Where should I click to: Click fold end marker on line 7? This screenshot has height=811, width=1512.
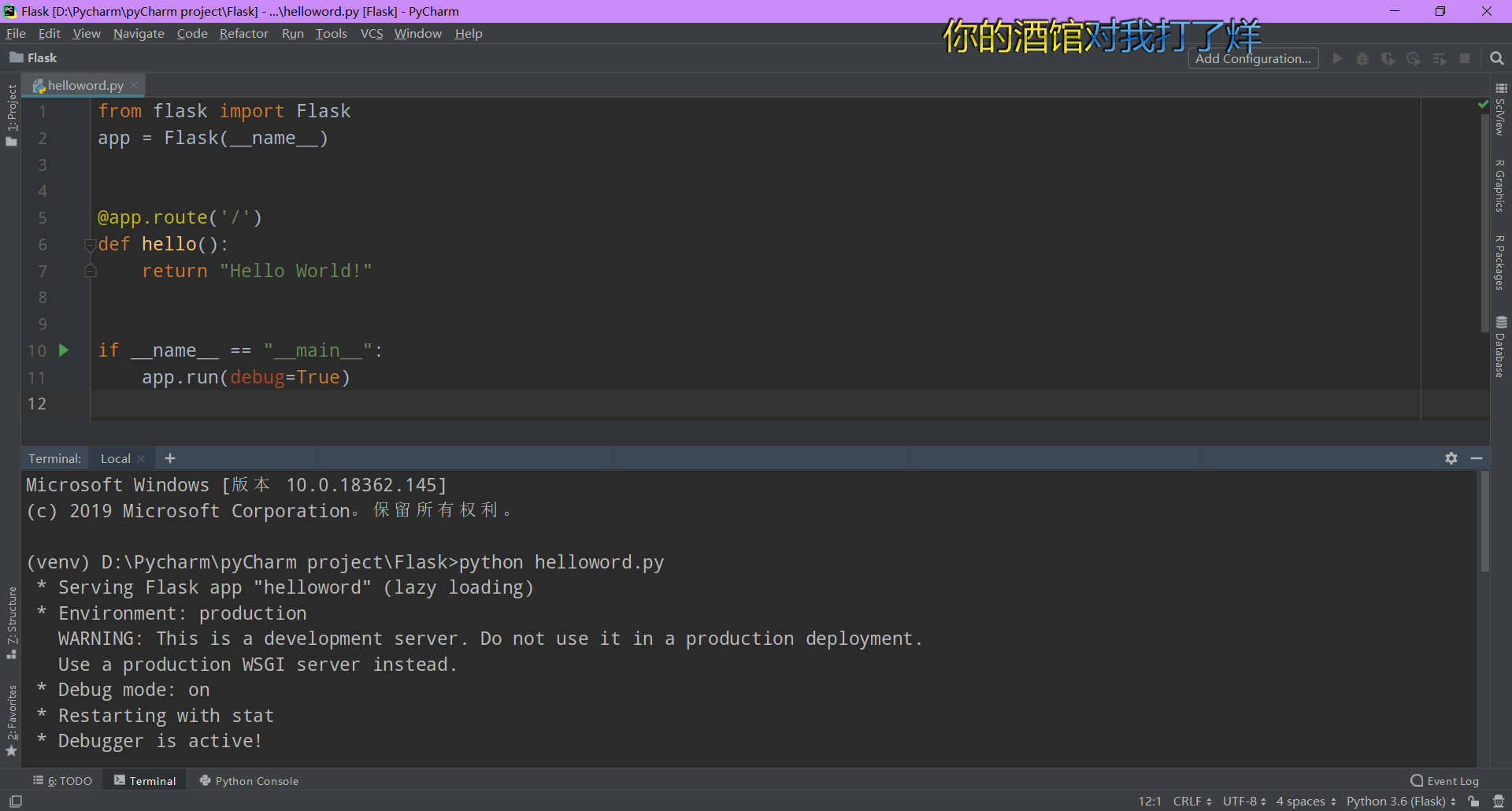(91, 271)
